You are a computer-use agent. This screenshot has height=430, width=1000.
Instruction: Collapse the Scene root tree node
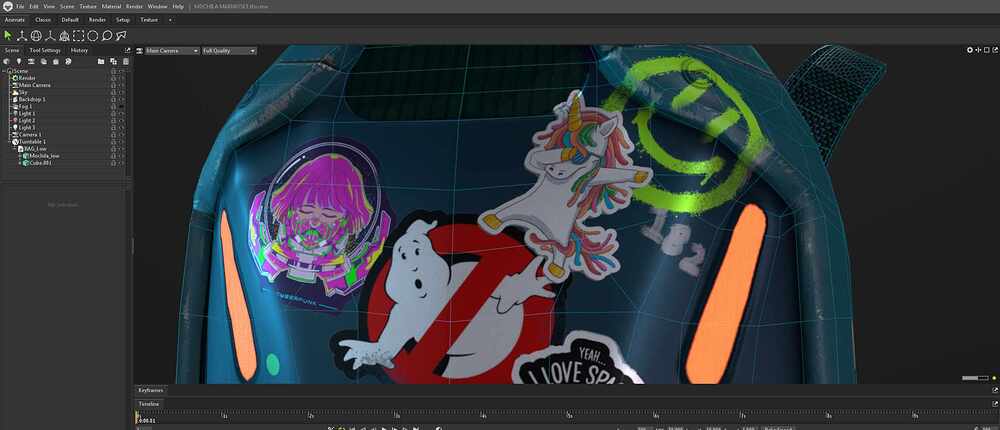click(x=4, y=71)
